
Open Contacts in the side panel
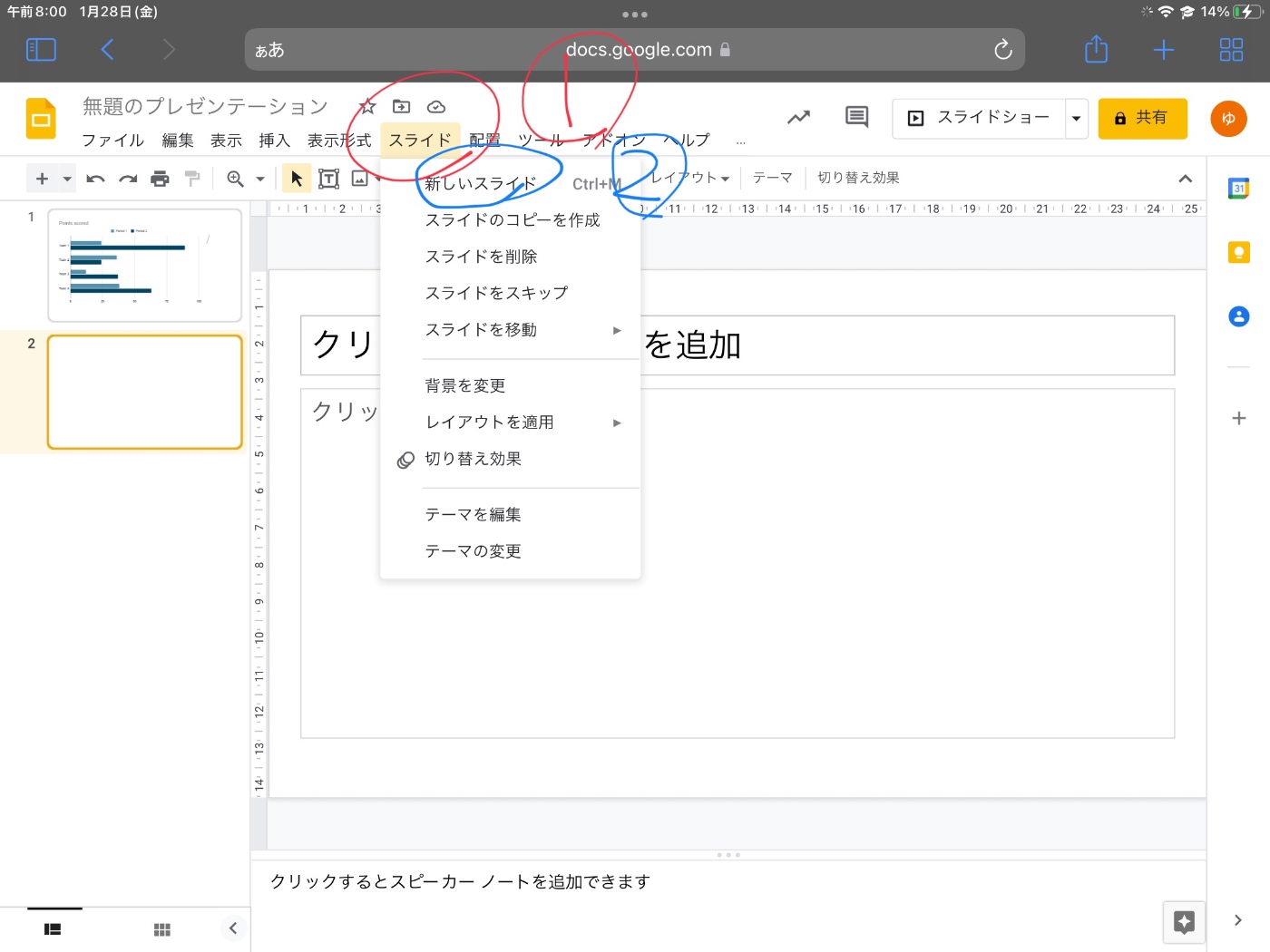point(1238,316)
